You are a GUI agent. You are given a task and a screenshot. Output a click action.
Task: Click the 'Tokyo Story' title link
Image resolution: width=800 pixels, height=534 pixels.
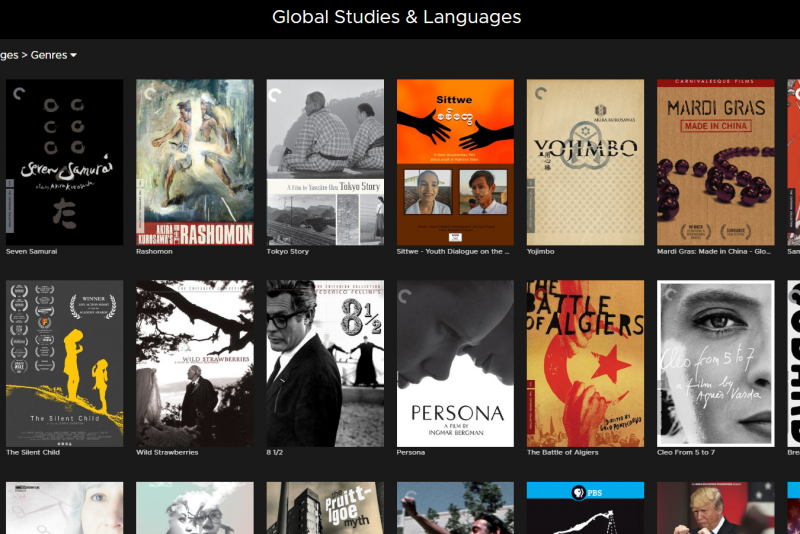click(x=288, y=251)
